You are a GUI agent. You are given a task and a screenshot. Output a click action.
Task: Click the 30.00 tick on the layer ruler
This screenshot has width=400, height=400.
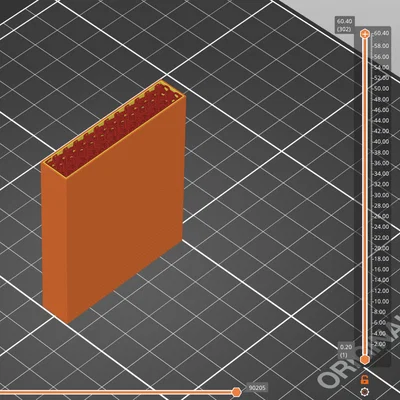381,195
